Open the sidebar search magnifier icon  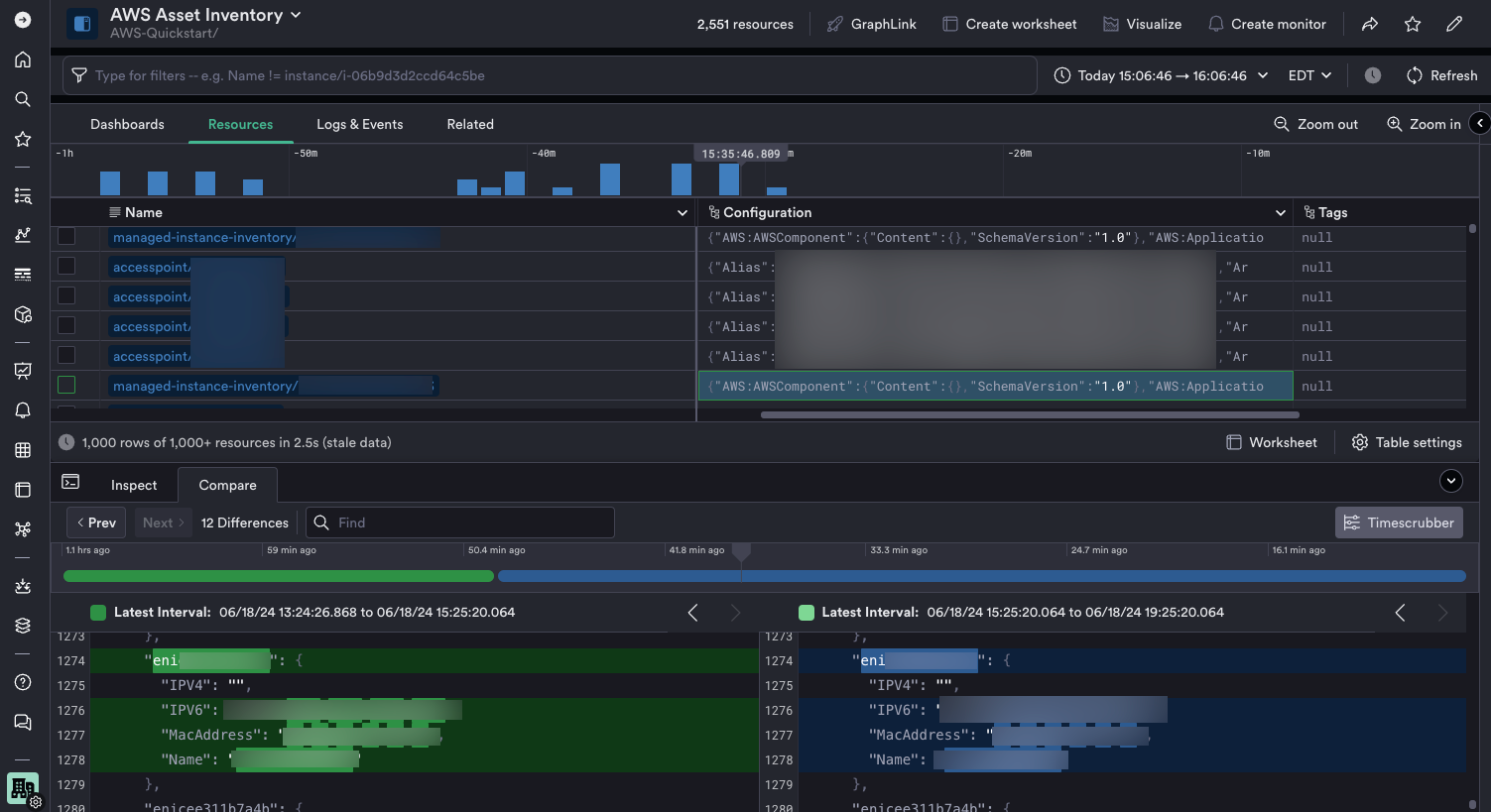click(23, 99)
